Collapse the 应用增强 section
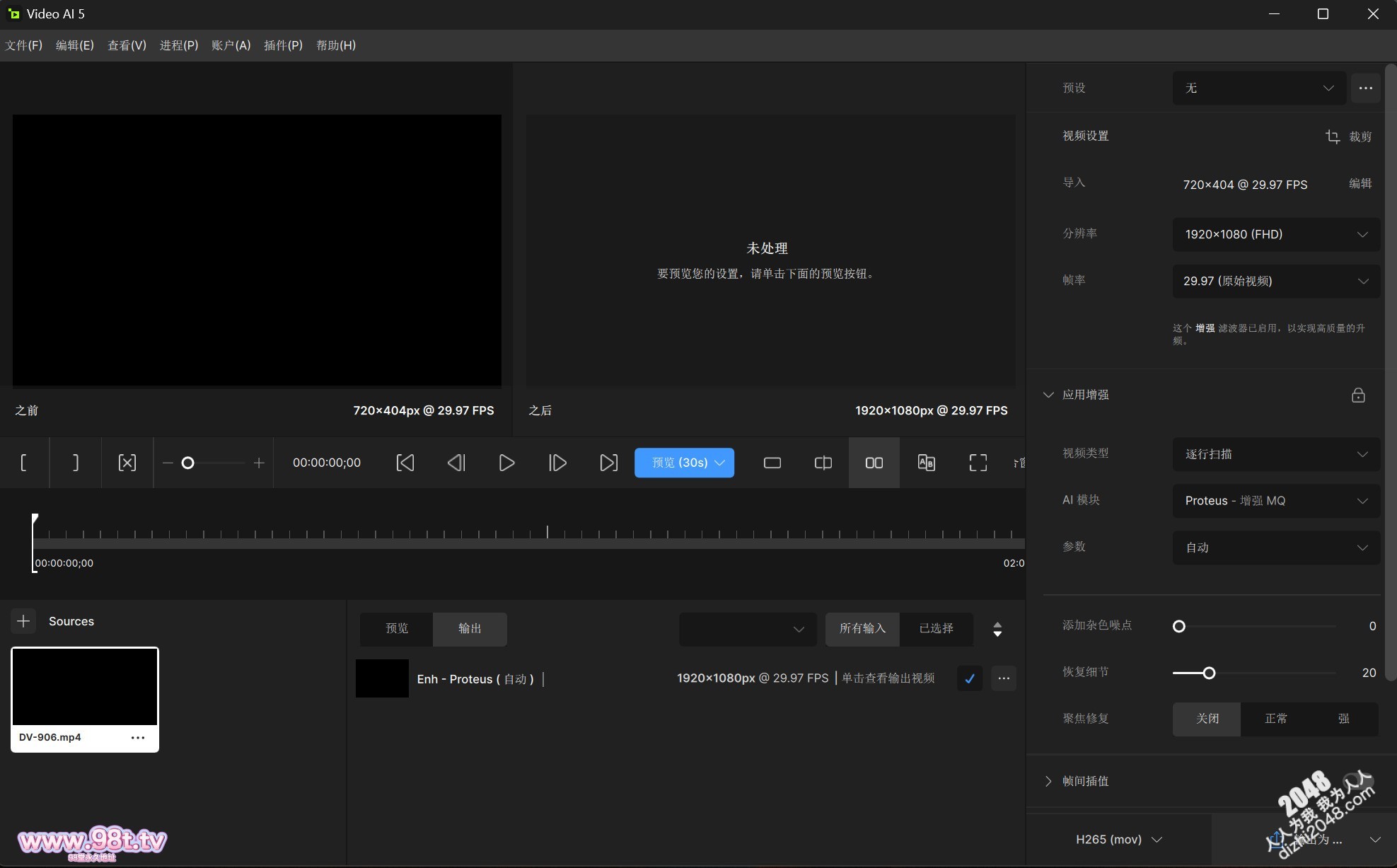 [x=1048, y=395]
